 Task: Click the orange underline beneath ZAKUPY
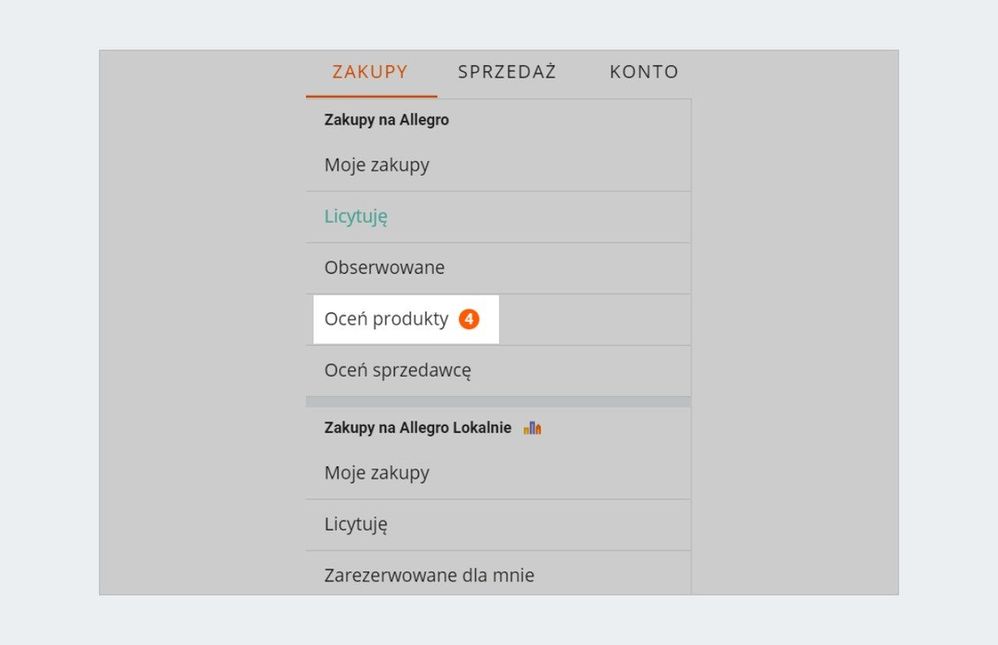tap(371, 96)
